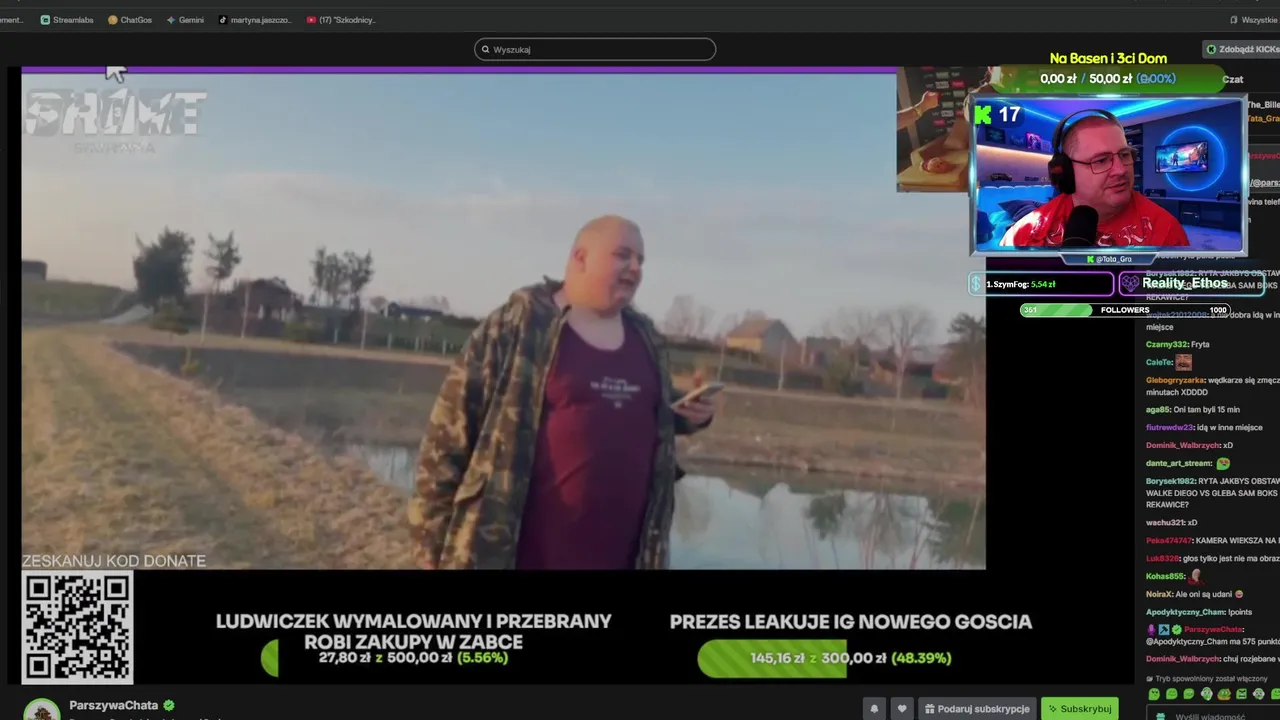Viewport: 1280px width, 720px height.
Task: Open the martyna.jaszczo TikTok bookmark
Action: coord(255,20)
